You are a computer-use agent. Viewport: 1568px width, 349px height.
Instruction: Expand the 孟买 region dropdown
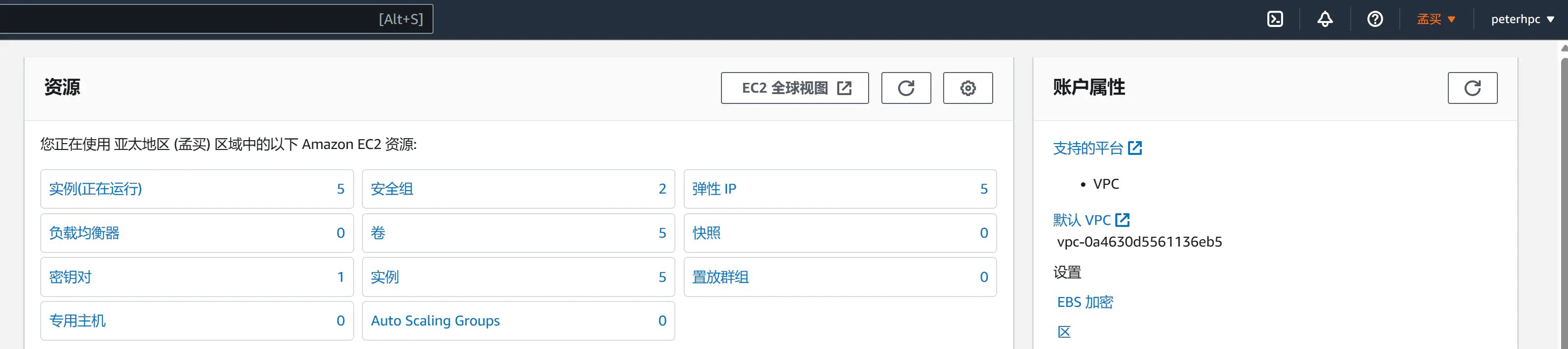pyautogui.click(x=1435, y=20)
